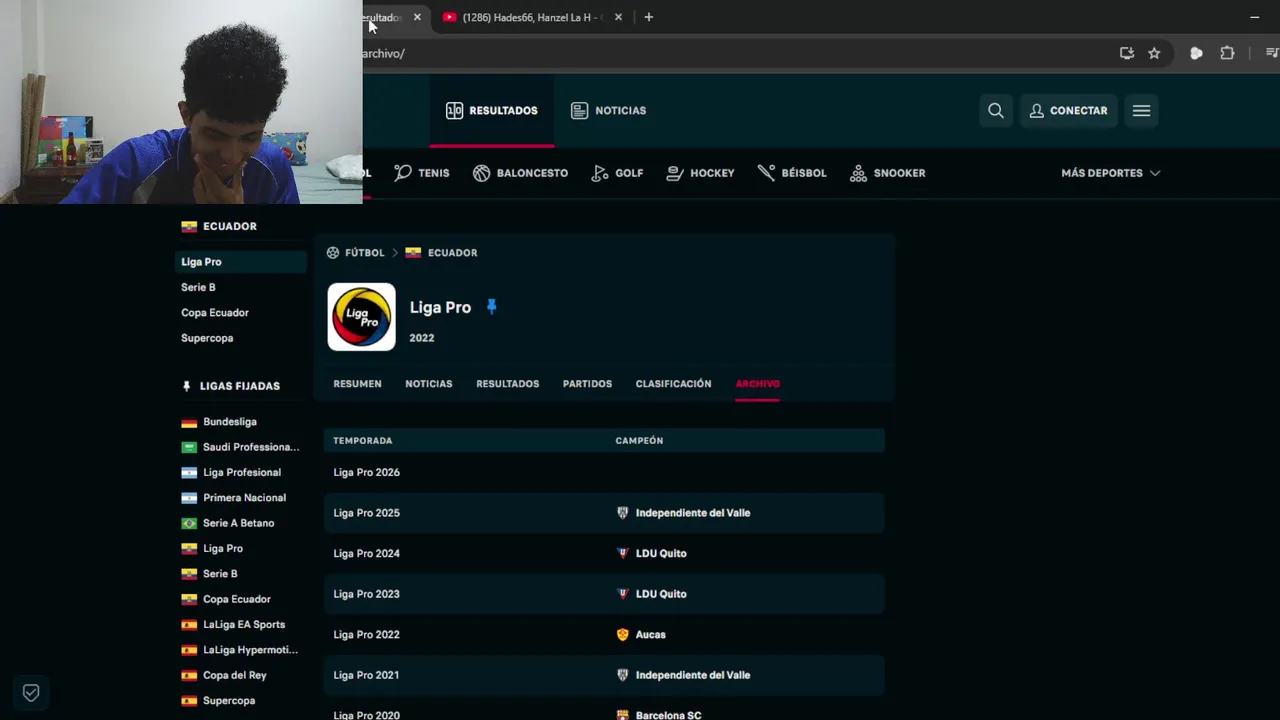Bookmark page with star icon
The width and height of the screenshot is (1280, 720).
pyautogui.click(x=1154, y=53)
